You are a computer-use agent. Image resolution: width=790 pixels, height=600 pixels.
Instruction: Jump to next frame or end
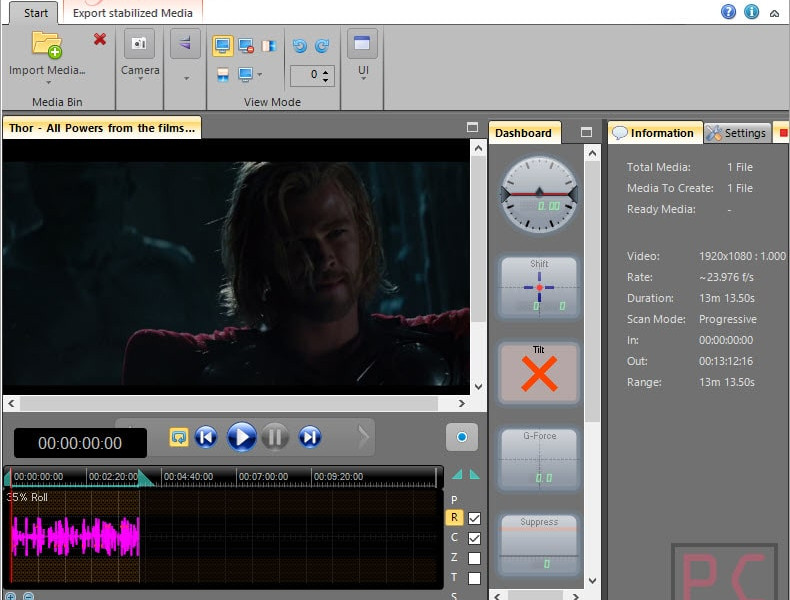[310, 437]
